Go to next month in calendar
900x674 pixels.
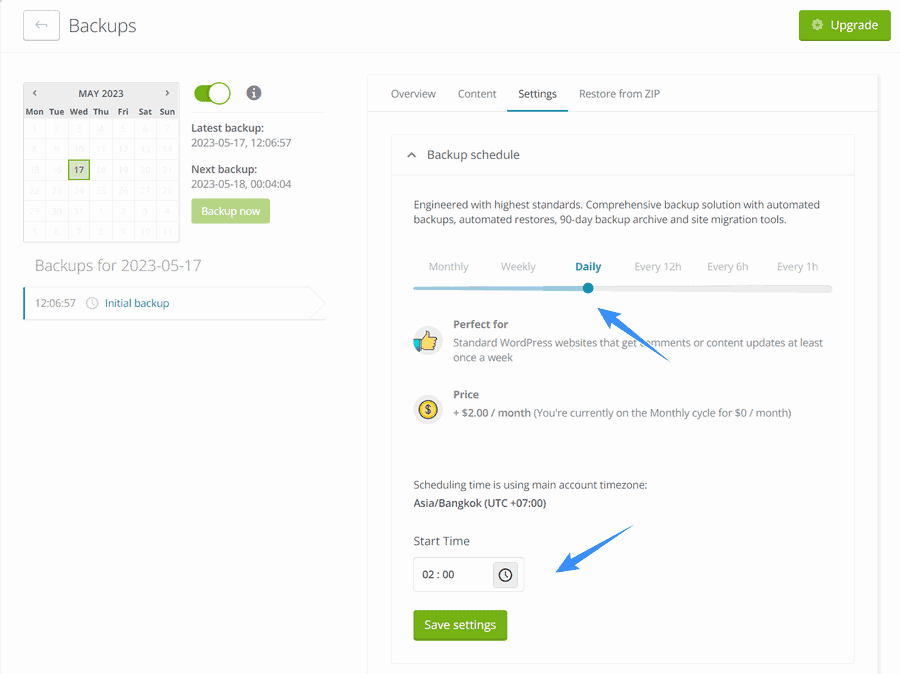point(167,93)
